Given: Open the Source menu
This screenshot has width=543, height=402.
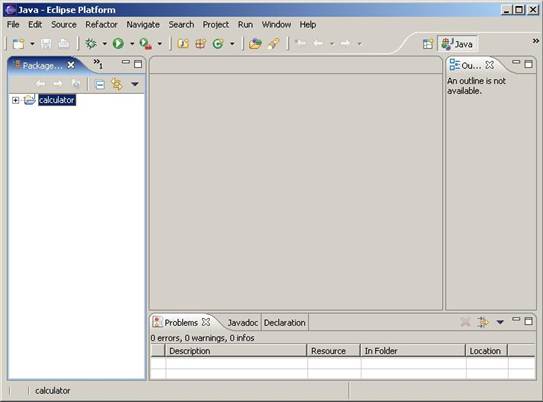Looking at the screenshot, I should click(x=64, y=25).
